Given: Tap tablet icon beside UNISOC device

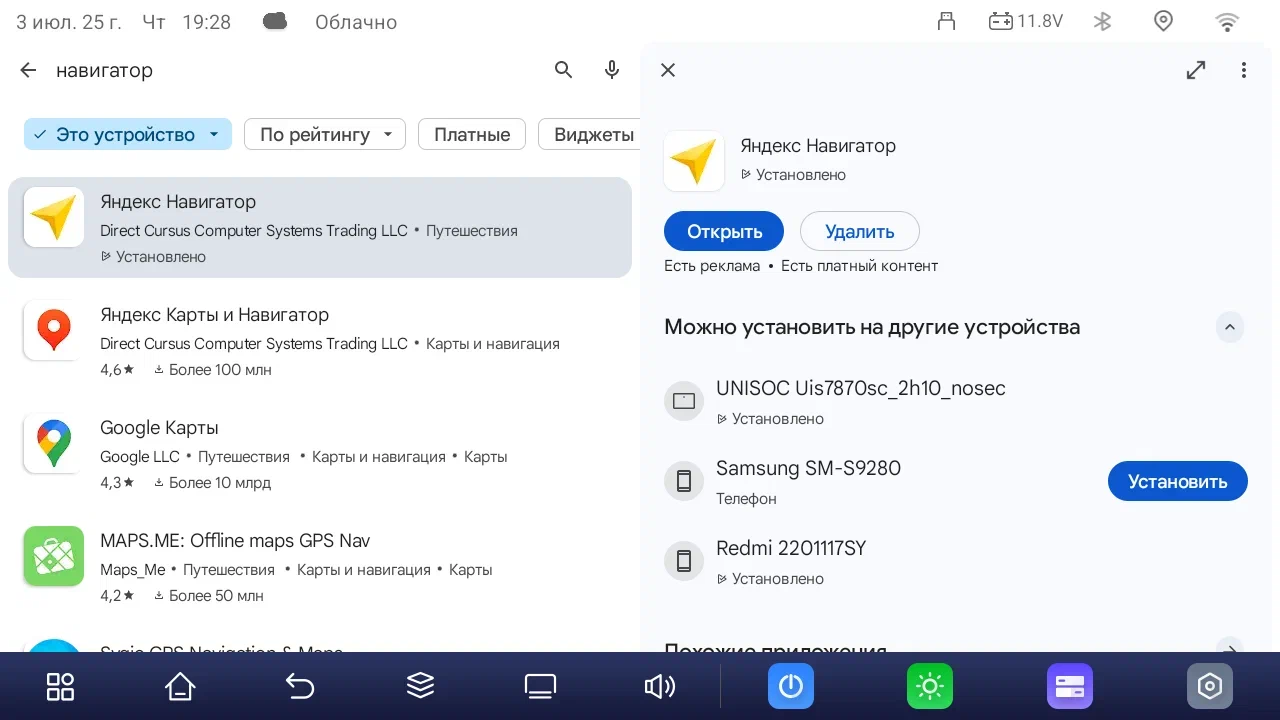Looking at the screenshot, I should click(684, 401).
